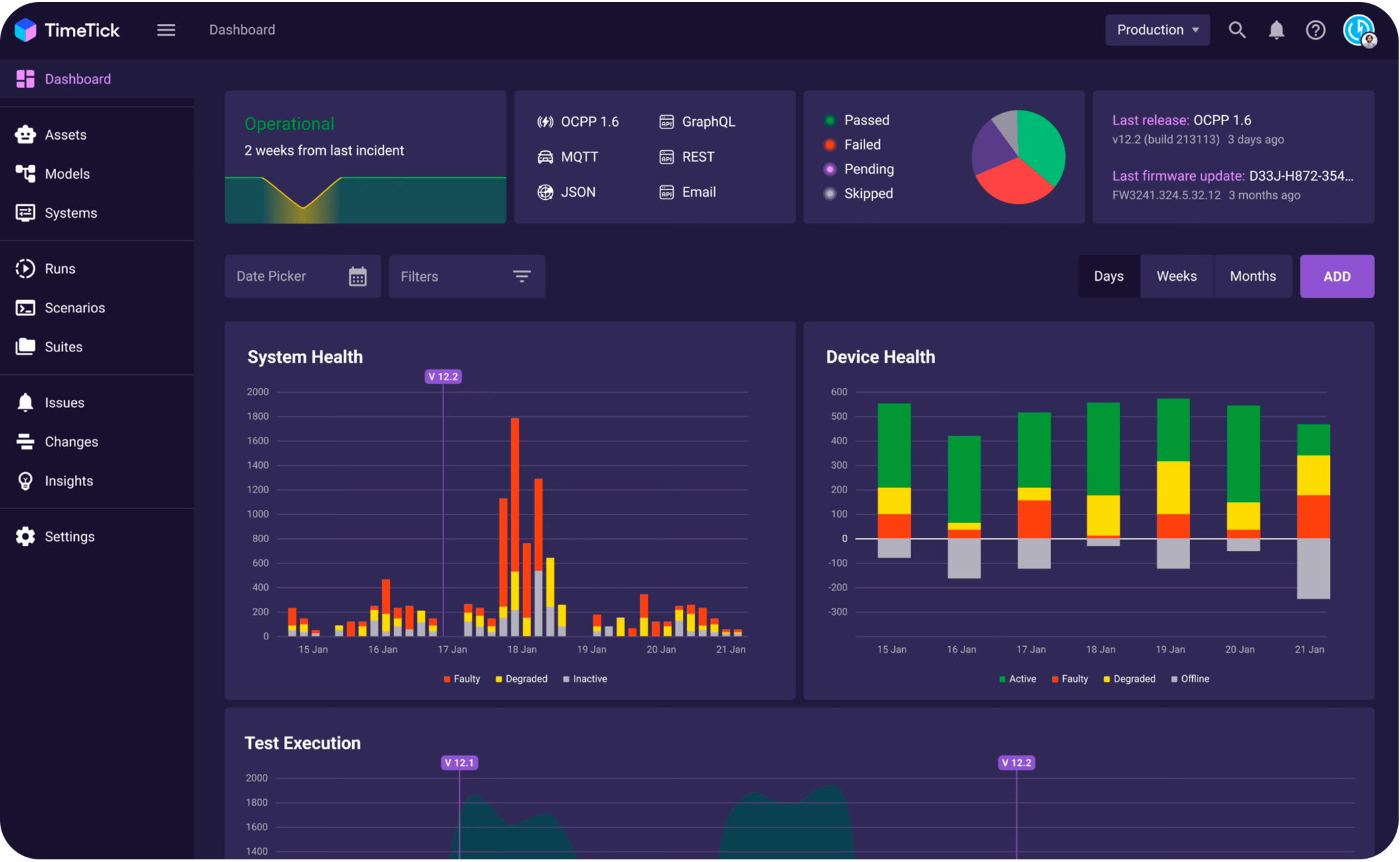Viewport: 1400px width, 862px height.
Task: Click the ADD button
Action: (x=1337, y=276)
